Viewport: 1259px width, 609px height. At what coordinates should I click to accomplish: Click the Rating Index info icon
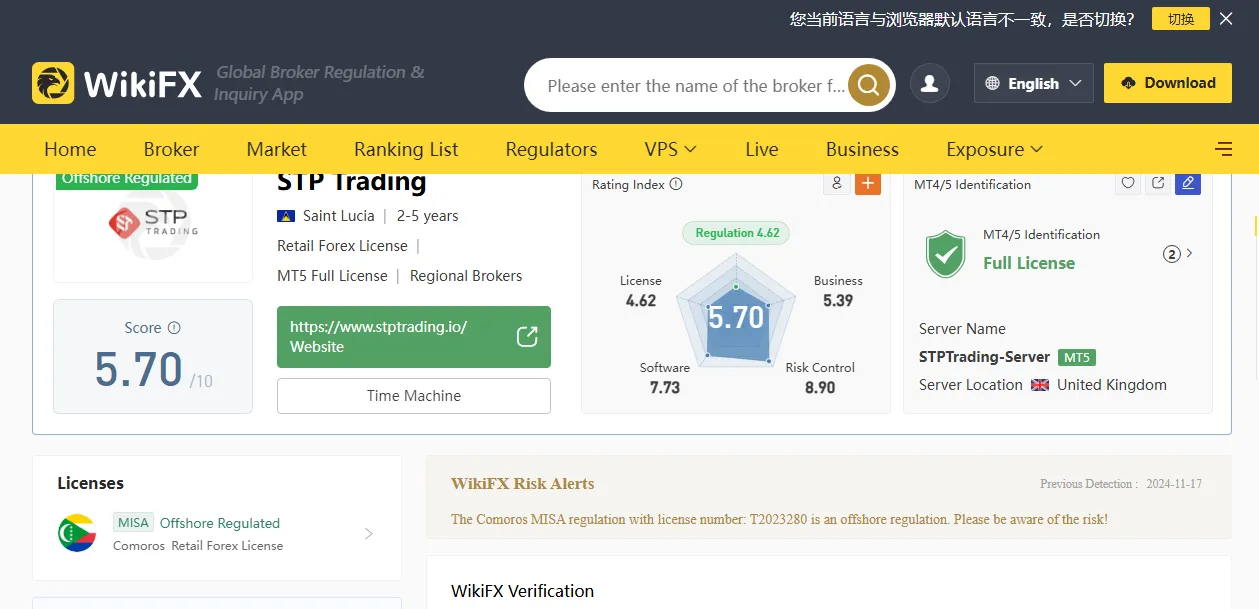pos(676,184)
